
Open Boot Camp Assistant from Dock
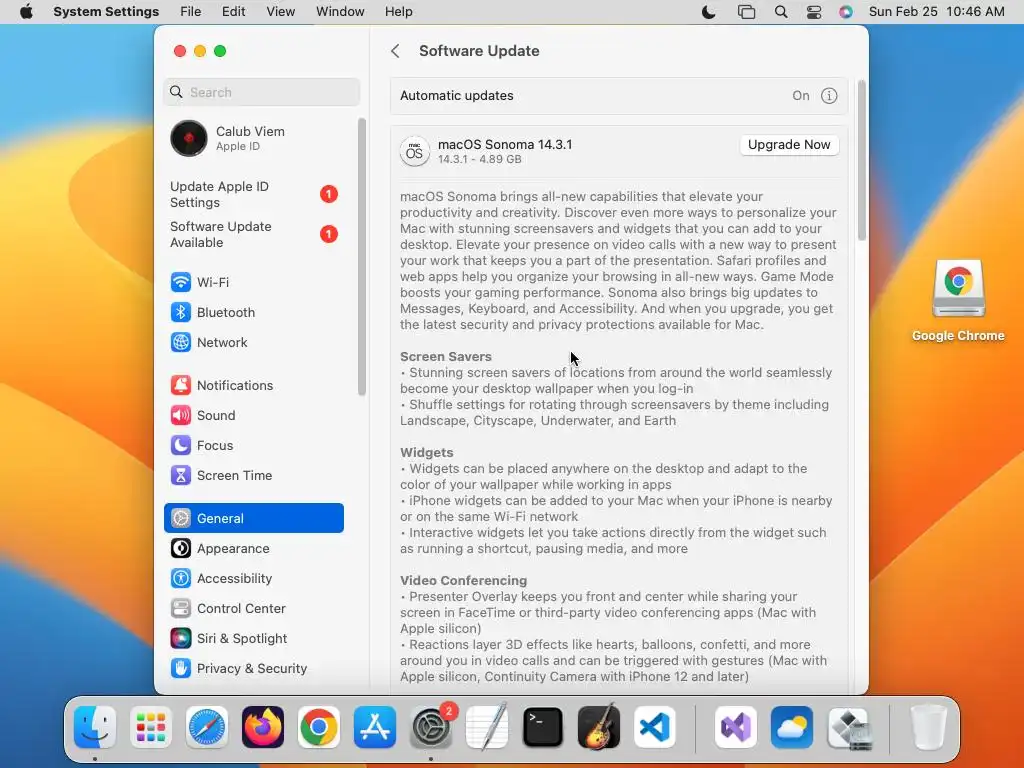tap(848, 727)
